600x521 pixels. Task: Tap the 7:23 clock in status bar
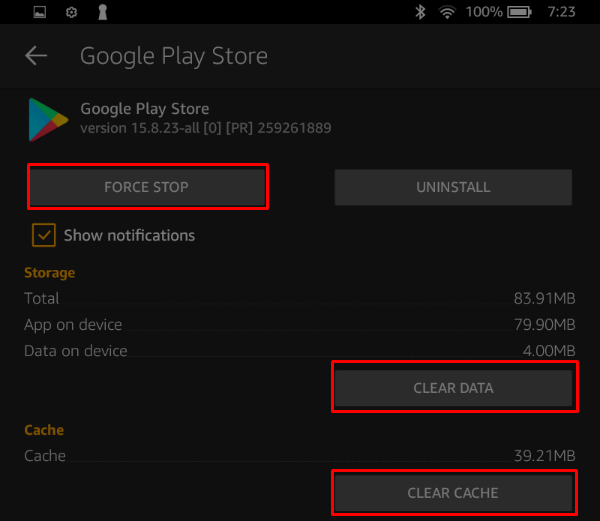[561, 12]
